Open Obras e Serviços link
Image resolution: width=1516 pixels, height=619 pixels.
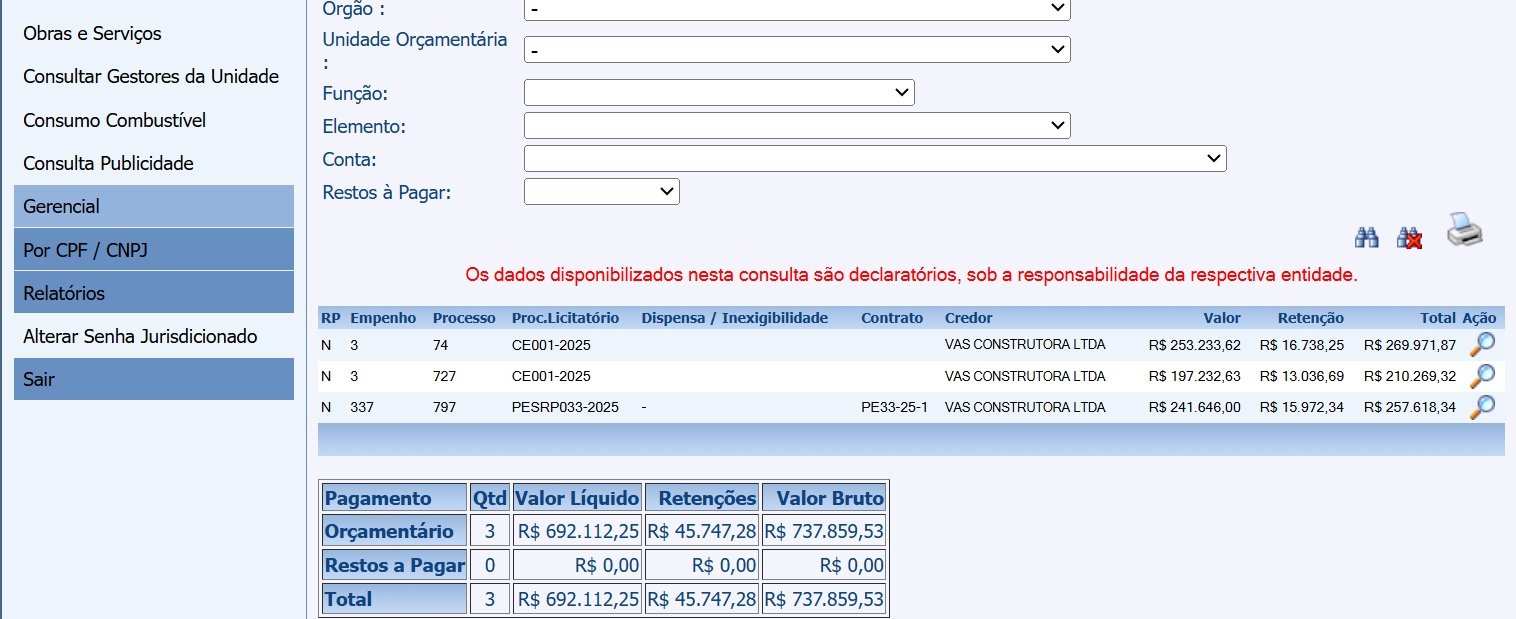pyautogui.click(x=92, y=34)
